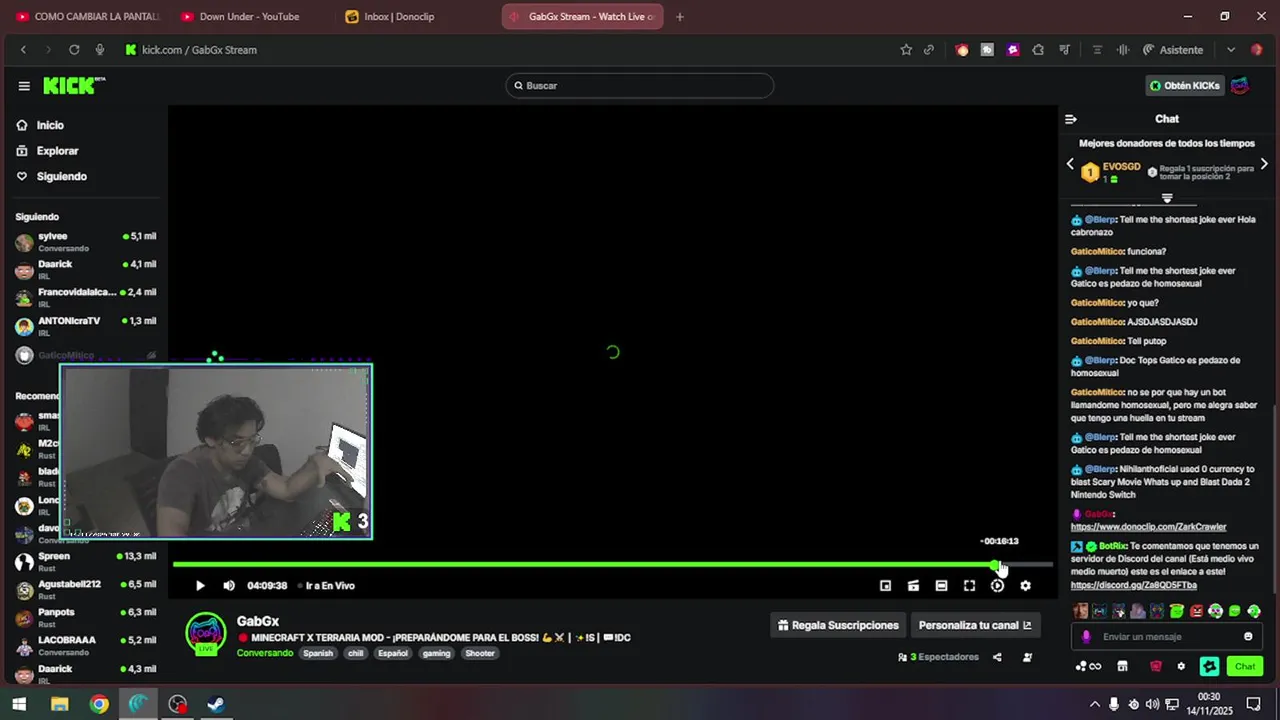Open LACOBRAAA channel in sidebar
1280x720 pixels.
(86, 645)
